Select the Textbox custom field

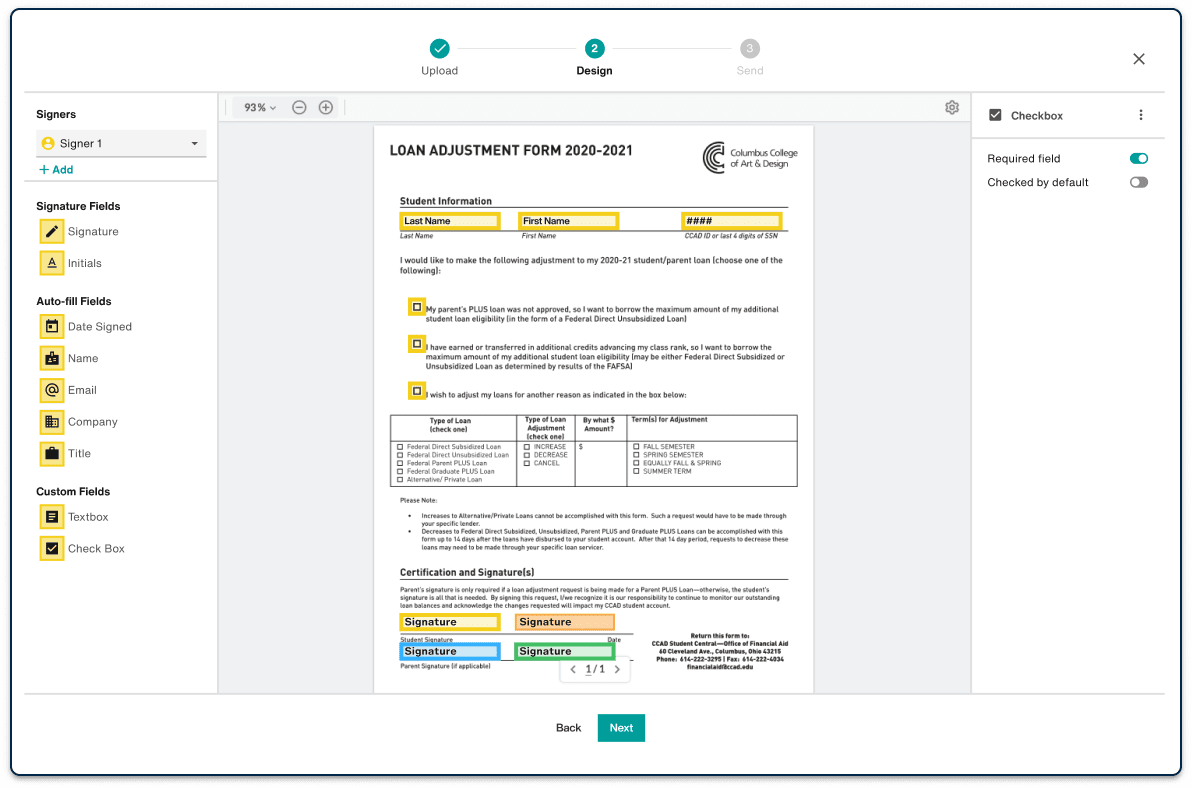pos(80,516)
